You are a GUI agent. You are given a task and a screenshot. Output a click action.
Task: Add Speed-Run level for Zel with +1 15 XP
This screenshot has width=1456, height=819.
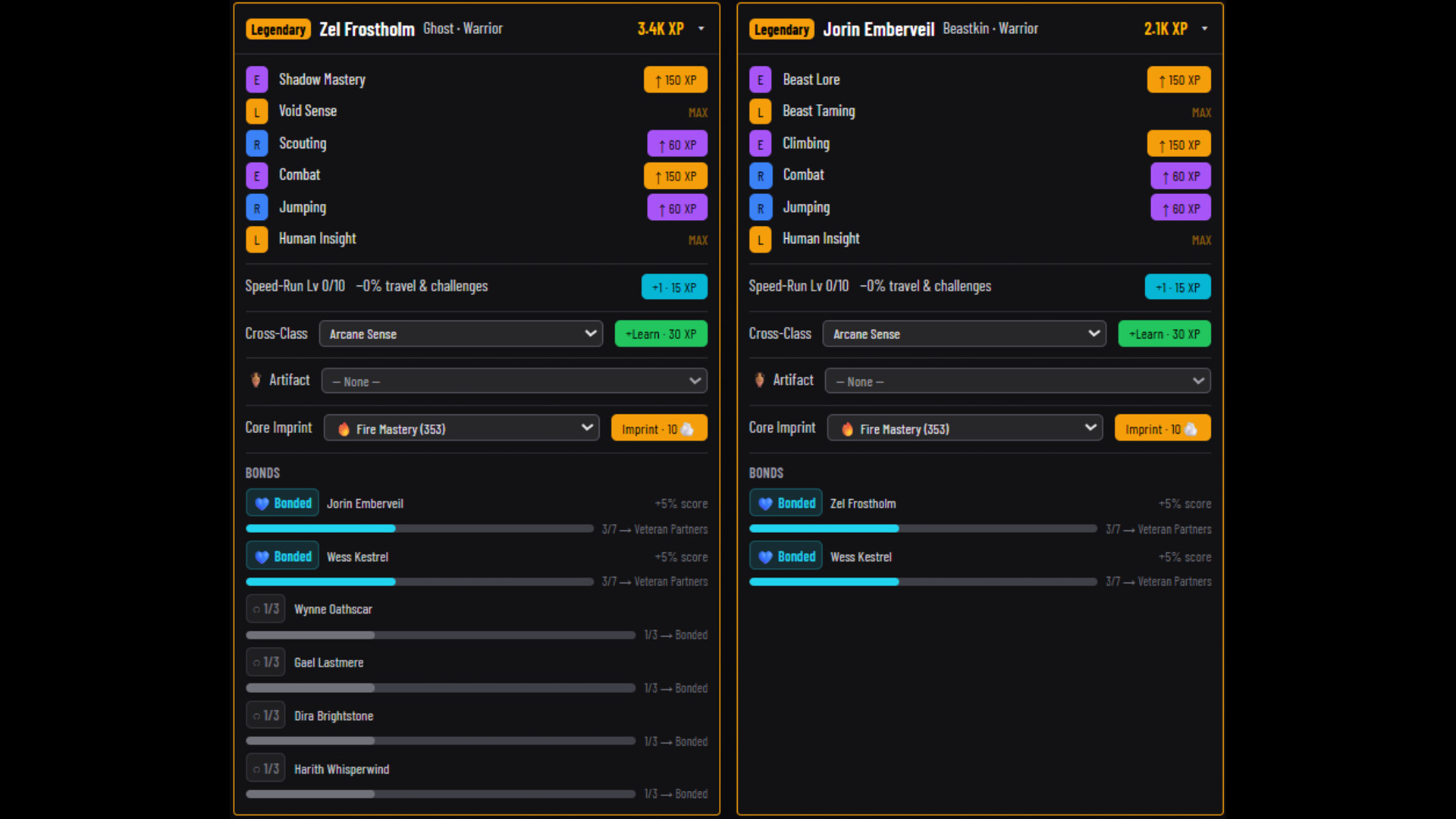(x=674, y=287)
